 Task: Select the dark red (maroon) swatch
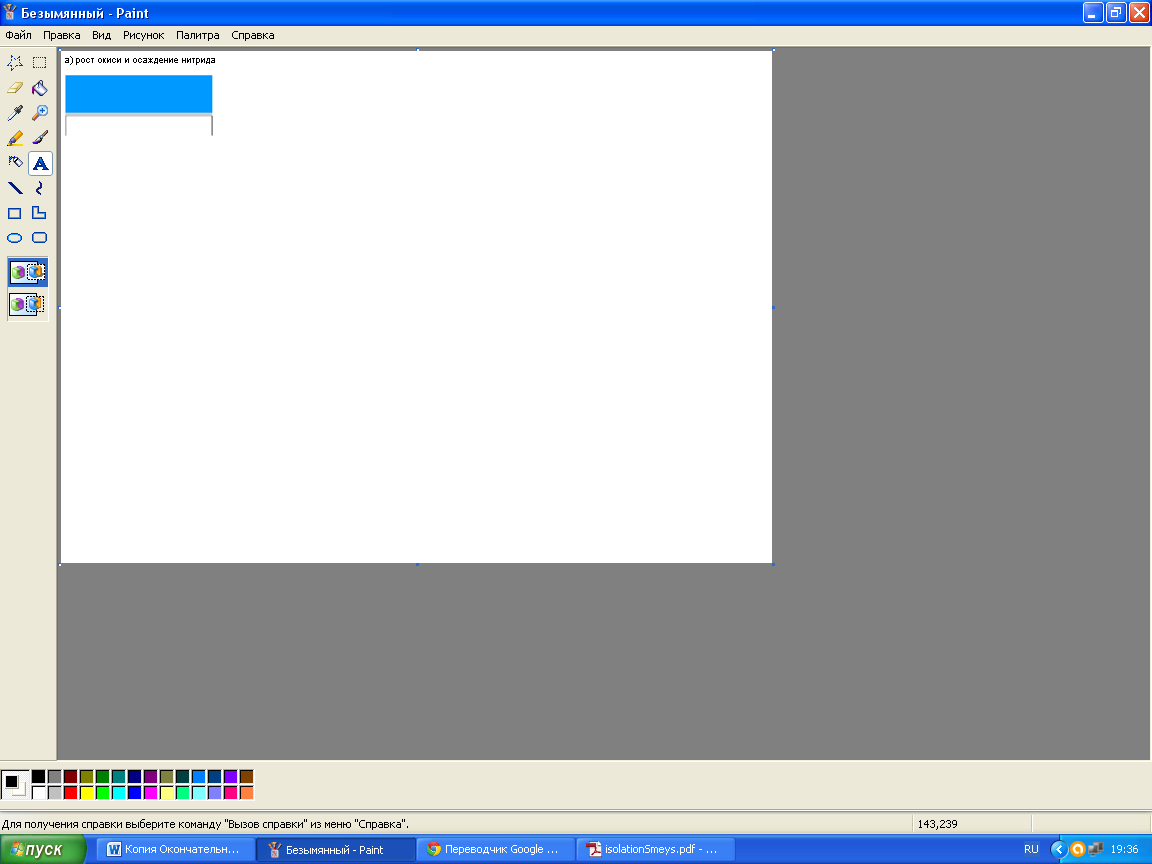(x=71, y=777)
